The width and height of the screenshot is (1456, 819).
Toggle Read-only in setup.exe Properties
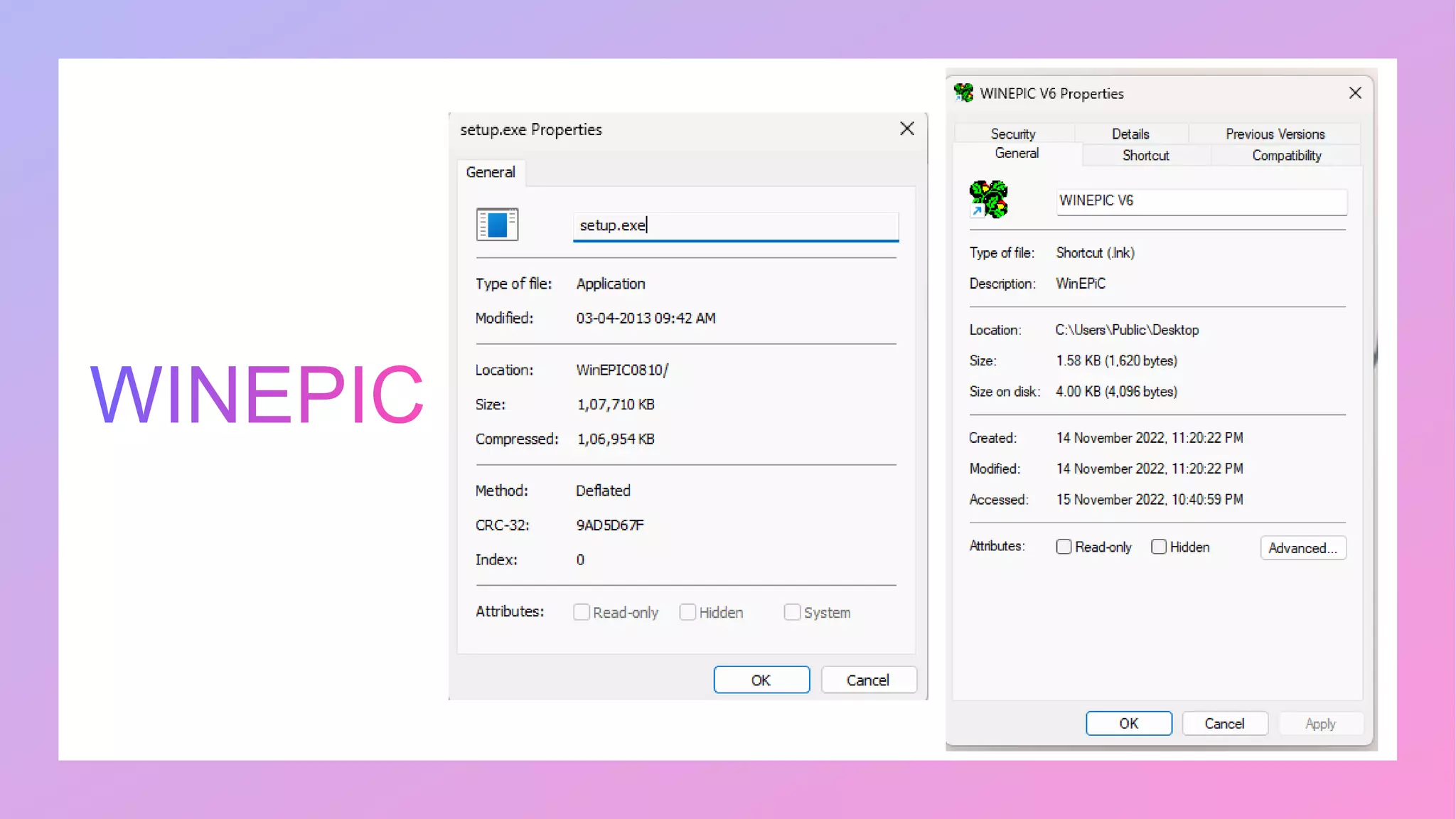[x=582, y=612]
